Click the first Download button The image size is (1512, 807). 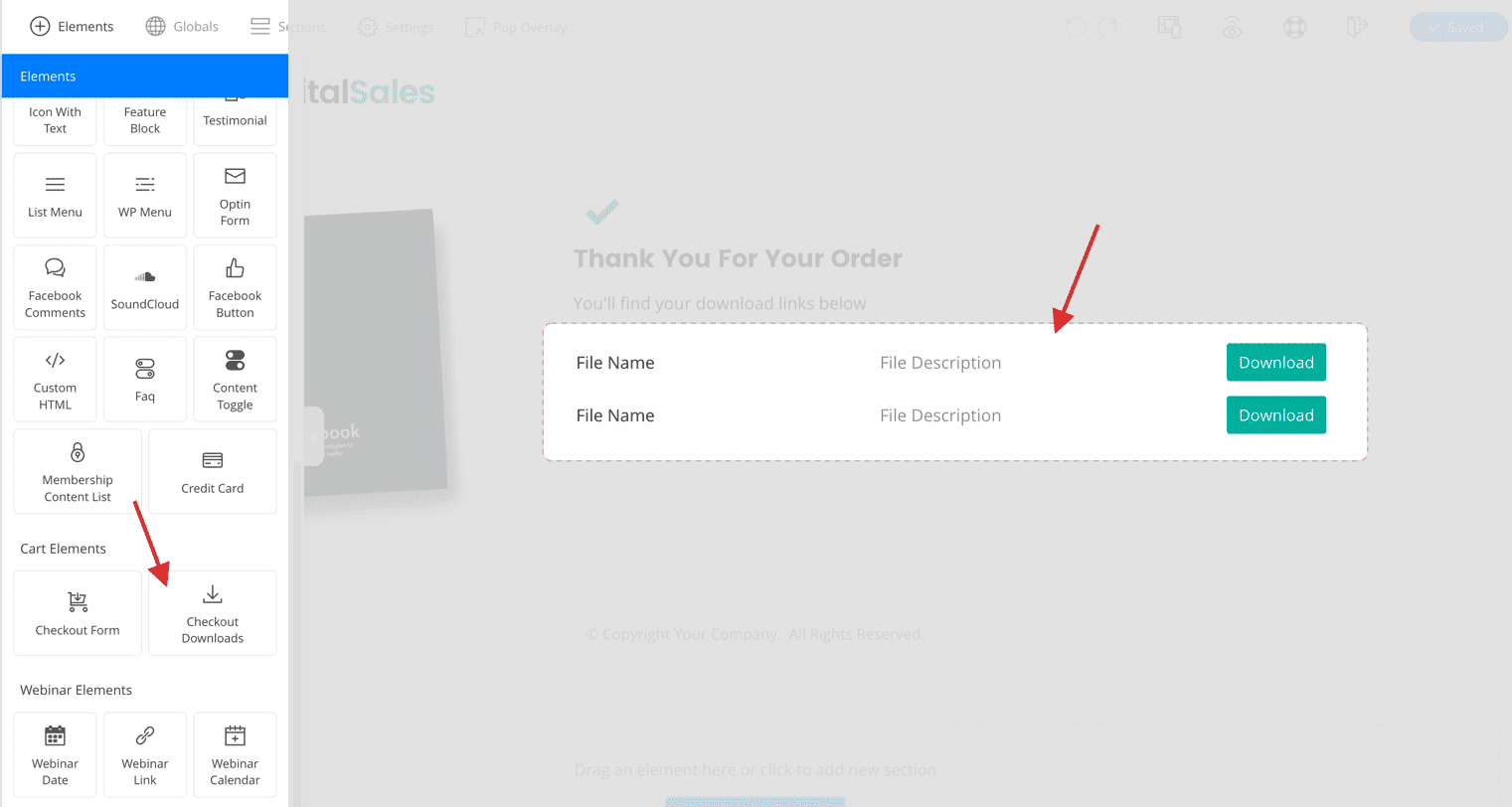(1276, 363)
